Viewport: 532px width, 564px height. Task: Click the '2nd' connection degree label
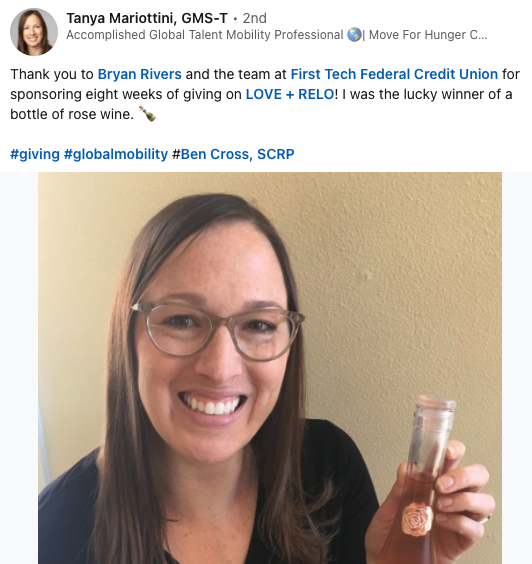pos(255,18)
